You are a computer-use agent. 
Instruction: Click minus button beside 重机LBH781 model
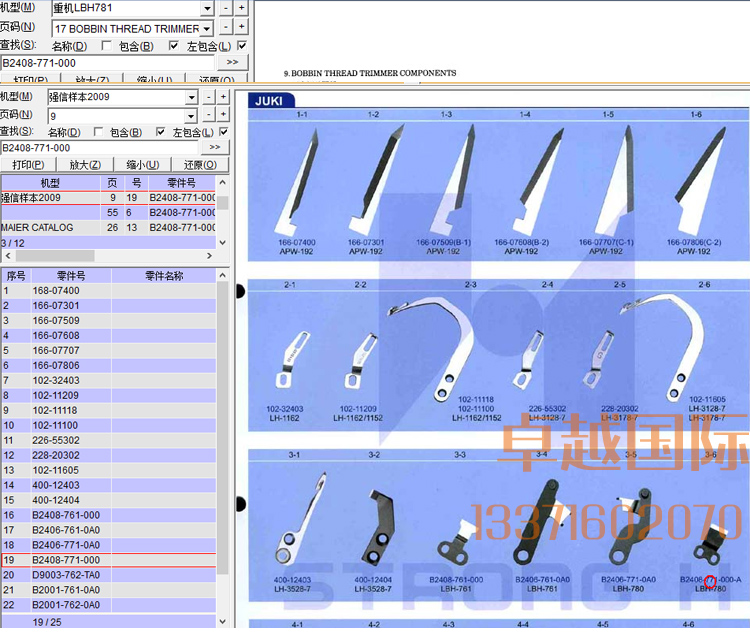click(226, 8)
